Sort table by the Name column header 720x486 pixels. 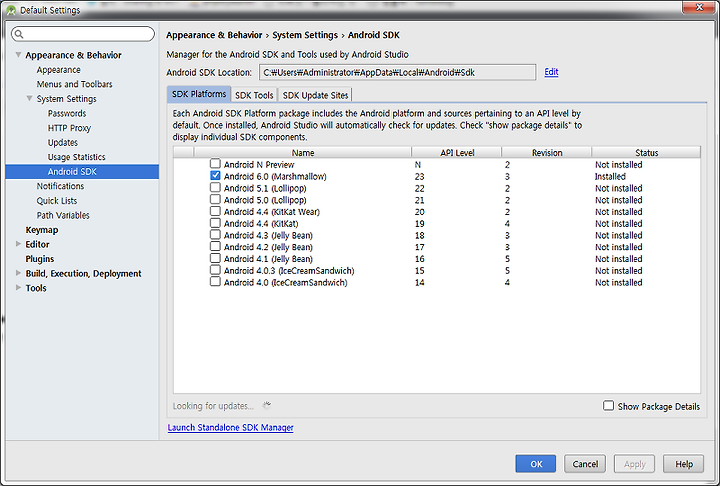point(303,153)
